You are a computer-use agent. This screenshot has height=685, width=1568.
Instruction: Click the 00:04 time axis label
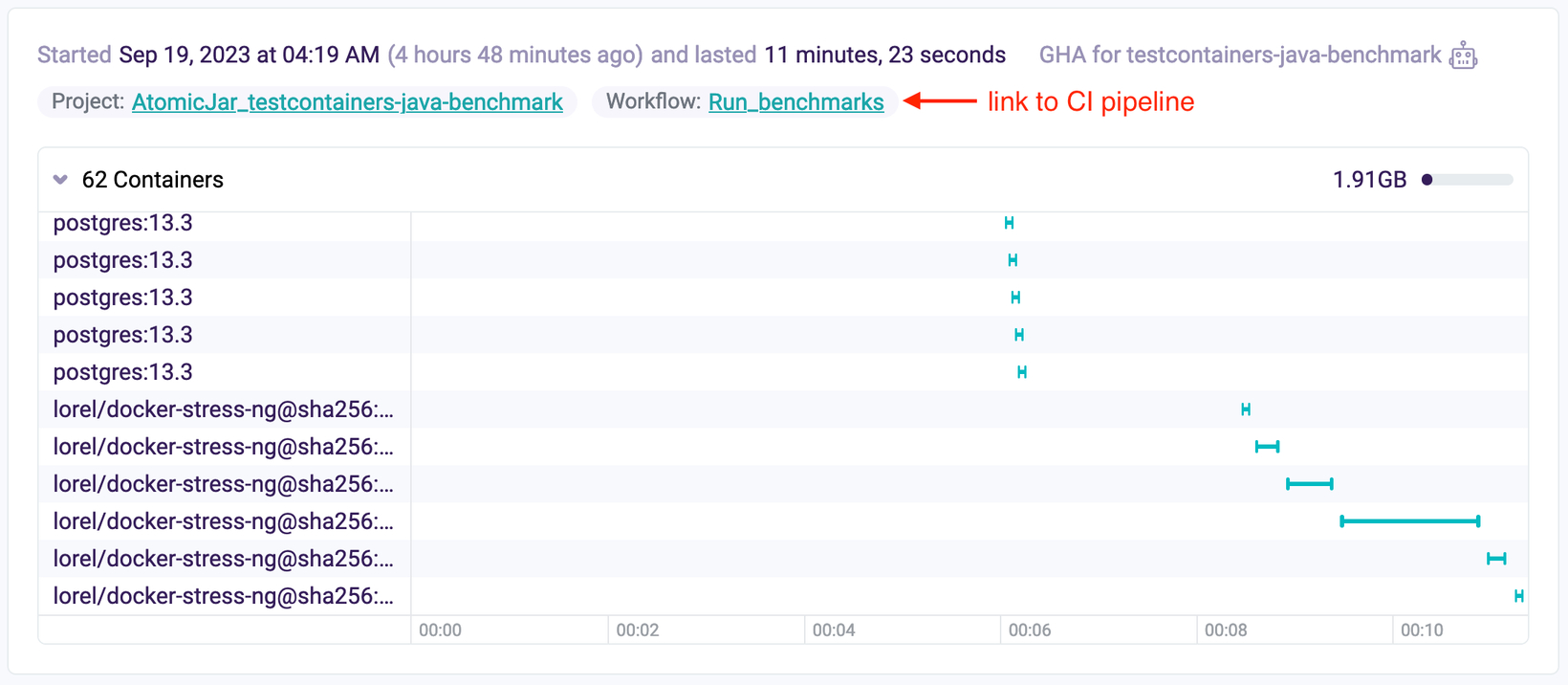pyautogui.click(x=834, y=630)
